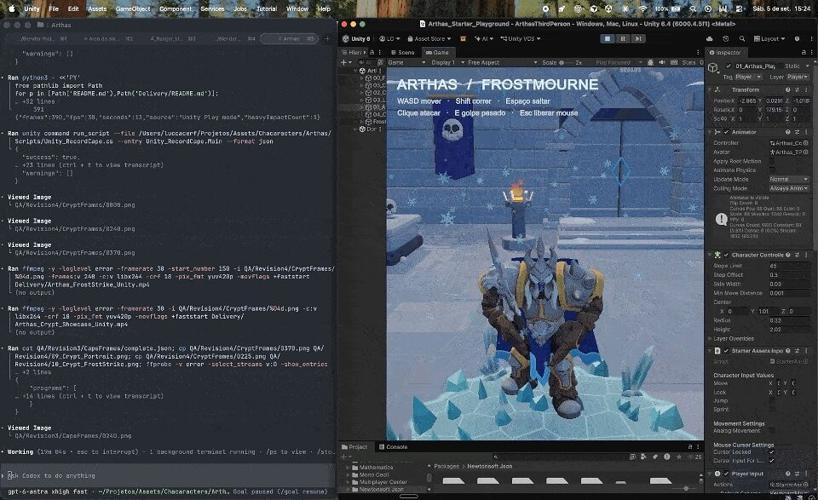
Task: Open the Free Aspect dropdown
Action: [502, 62]
